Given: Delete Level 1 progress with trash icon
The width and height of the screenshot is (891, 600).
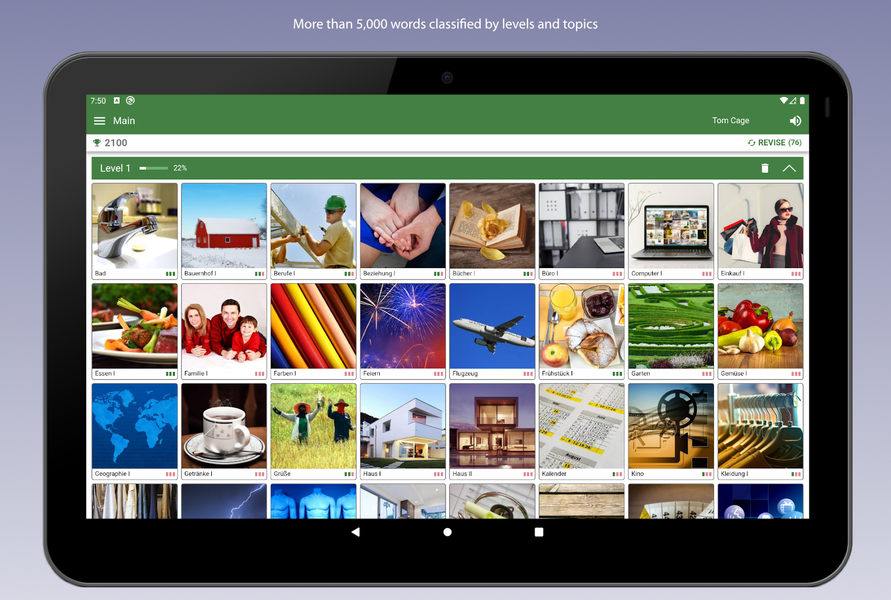Looking at the screenshot, I should [765, 168].
